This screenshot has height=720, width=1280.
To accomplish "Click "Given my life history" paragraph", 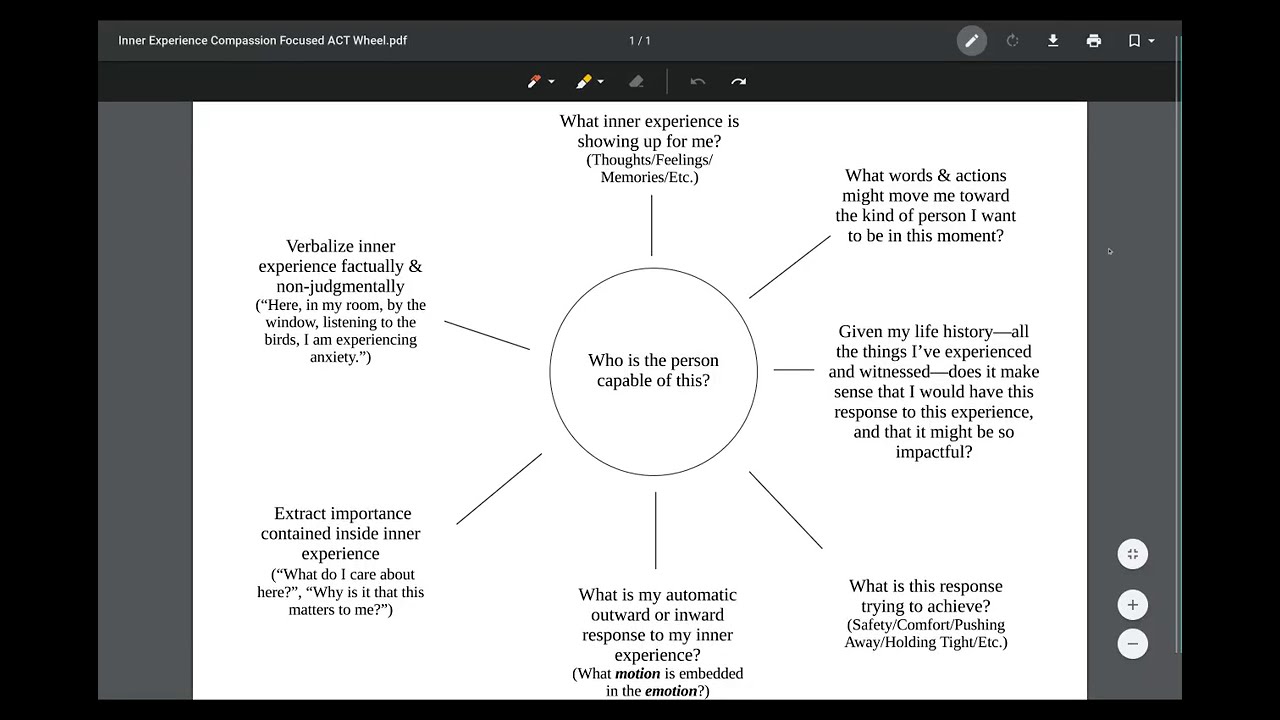I will [x=934, y=391].
